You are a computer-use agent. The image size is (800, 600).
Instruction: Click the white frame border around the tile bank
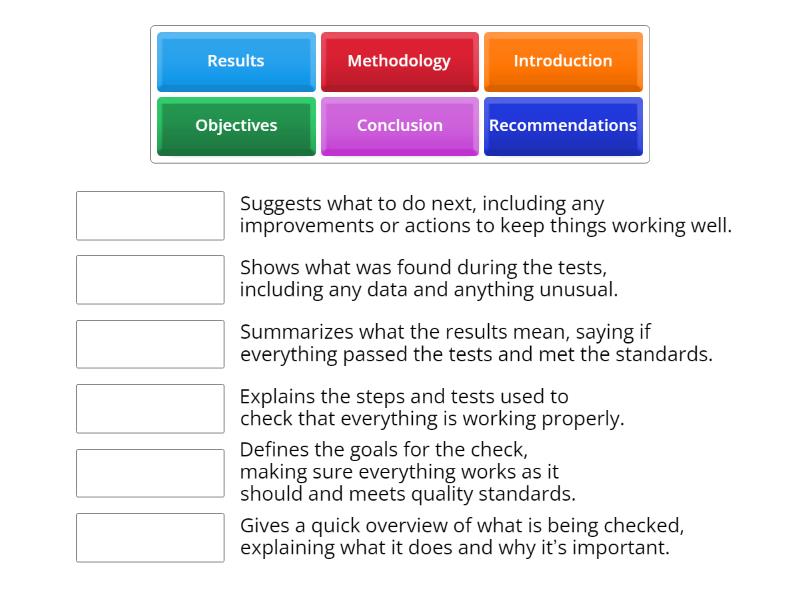point(400,160)
